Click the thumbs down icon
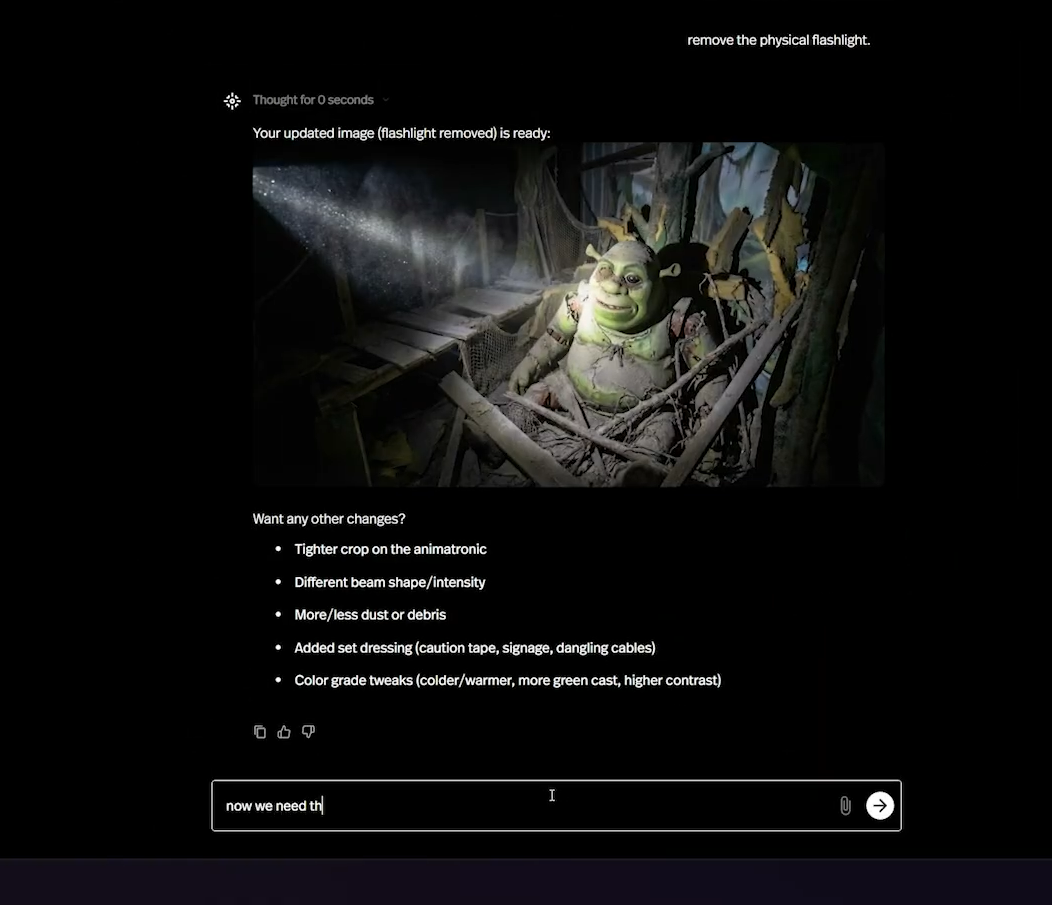 pyautogui.click(x=308, y=732)
